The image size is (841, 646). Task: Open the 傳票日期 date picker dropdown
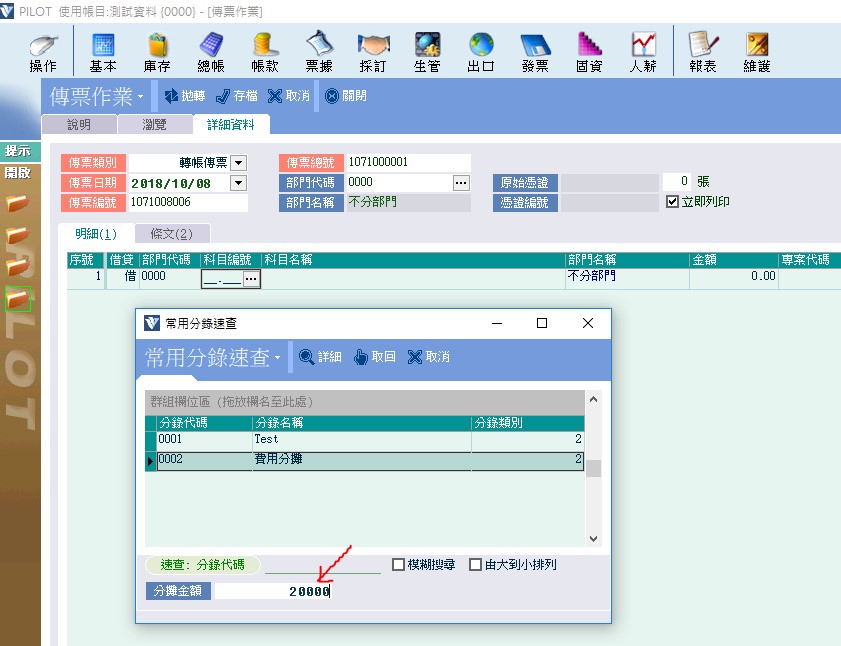click(239, 183)
